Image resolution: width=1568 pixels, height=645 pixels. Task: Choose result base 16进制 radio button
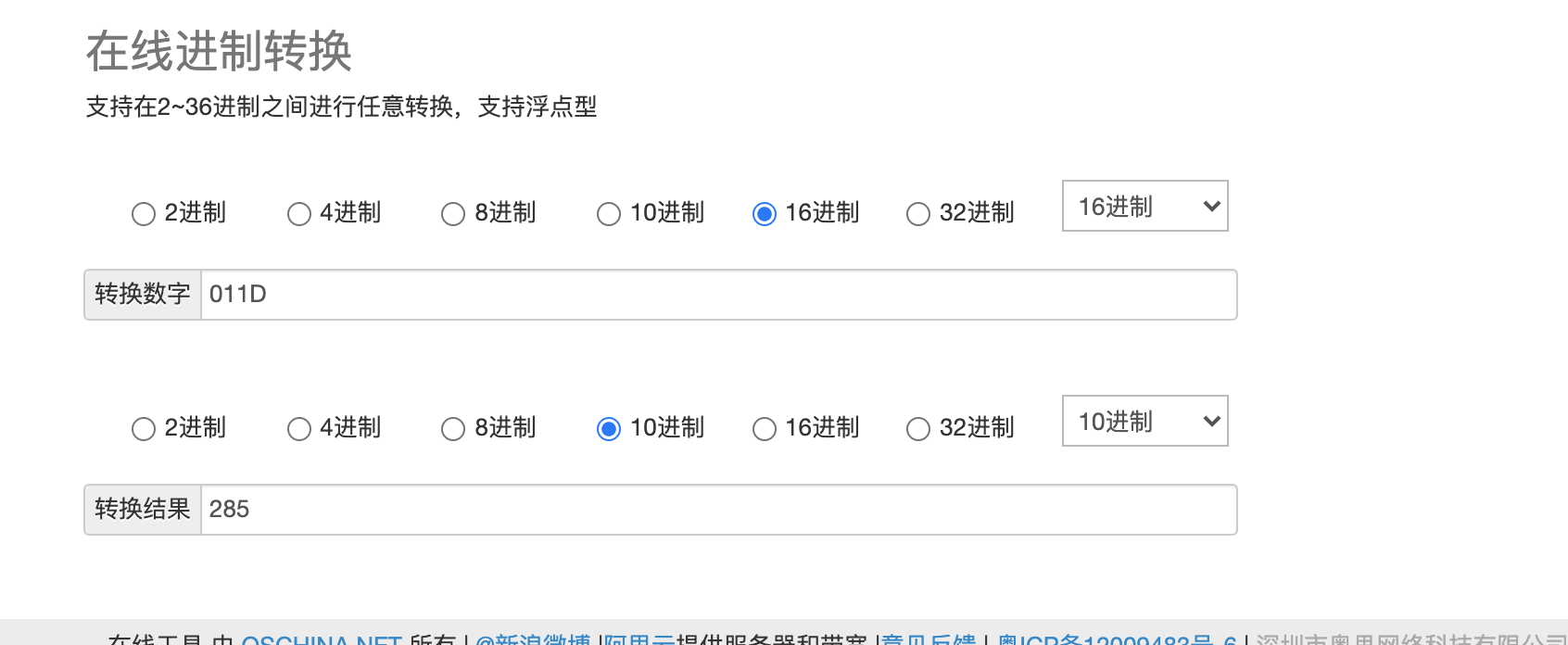tap(765, 429)
